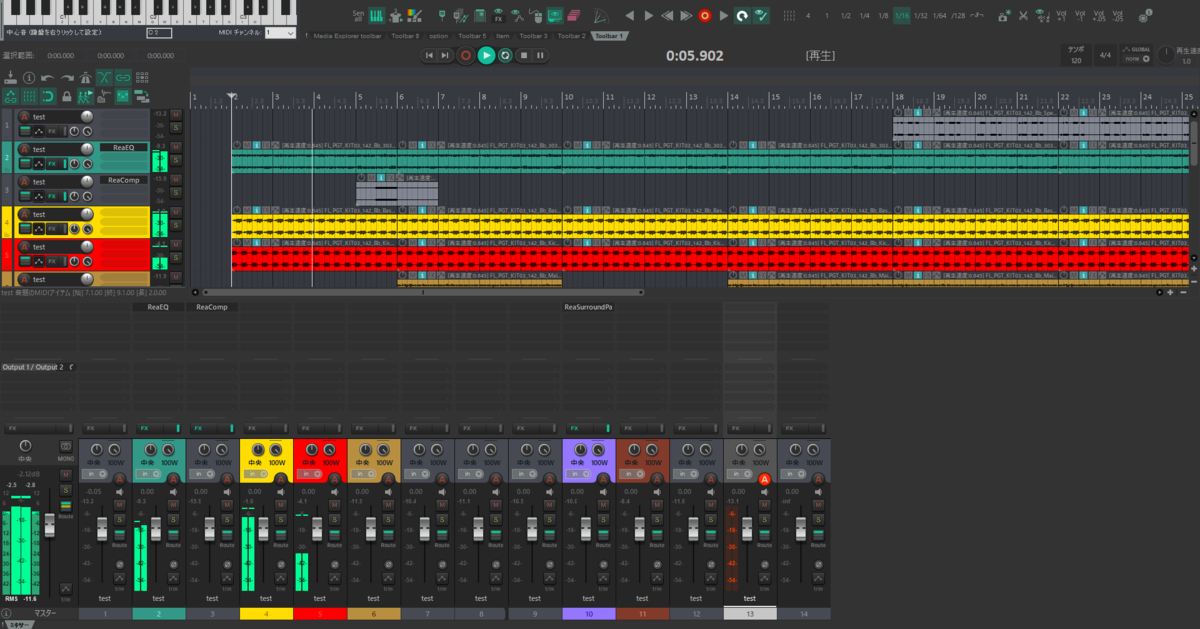Click mixer channel 2 volume fader
Viewport: 1200px width, 629px height.
tap(156, 528)
